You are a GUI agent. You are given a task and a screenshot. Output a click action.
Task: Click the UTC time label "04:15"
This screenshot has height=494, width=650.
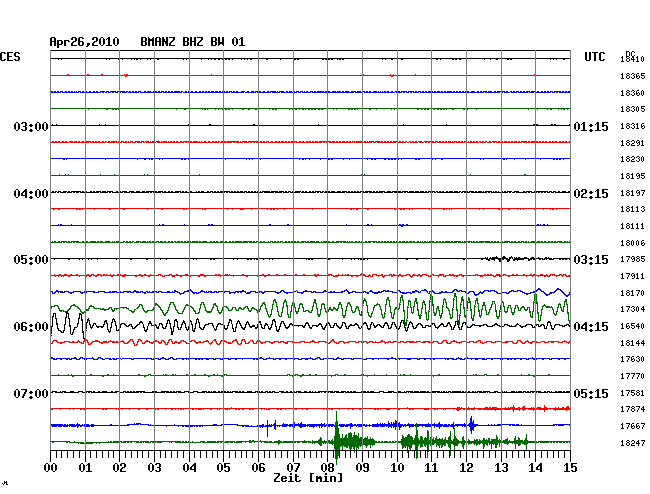(591, 327)
